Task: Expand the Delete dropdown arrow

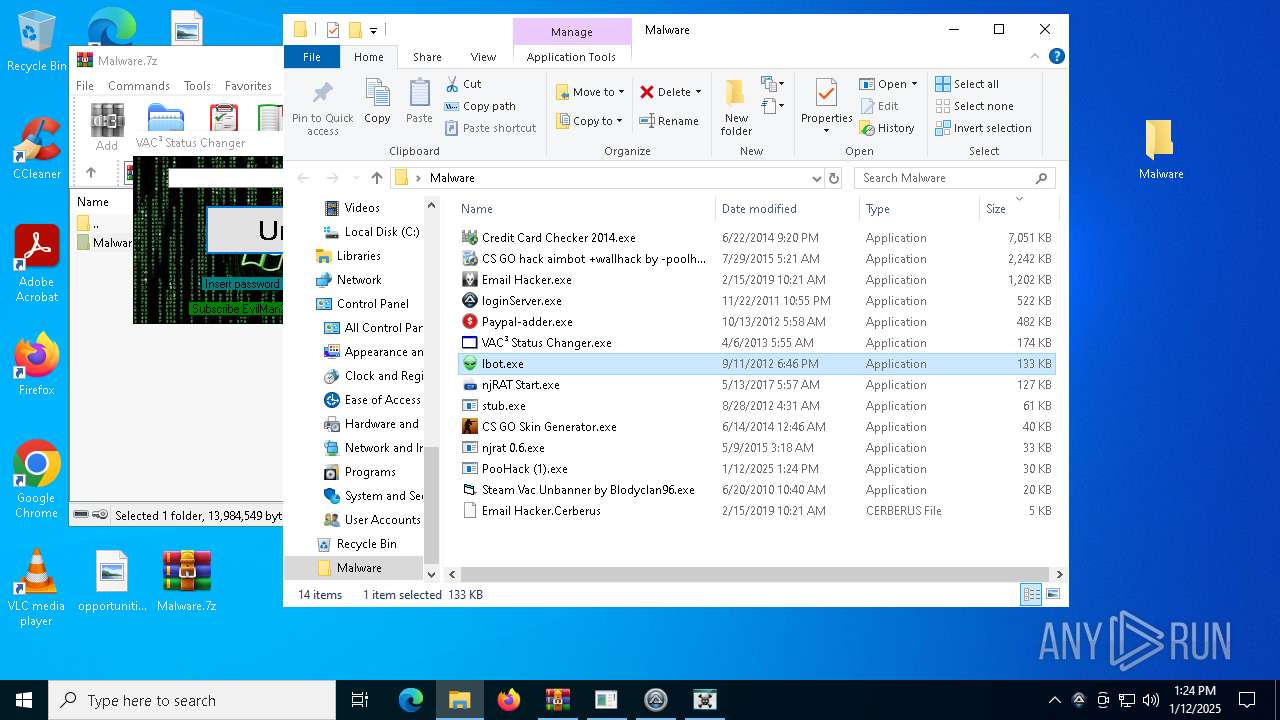Action: tap(698, 92)
